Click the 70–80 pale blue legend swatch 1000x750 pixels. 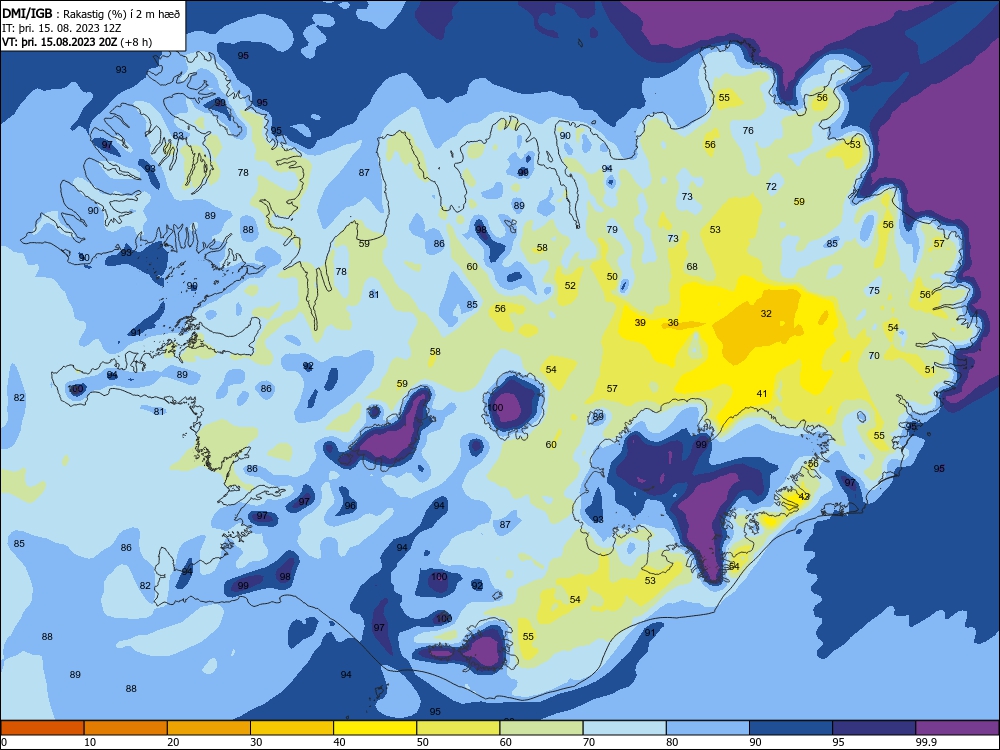(x=624, y=728)
